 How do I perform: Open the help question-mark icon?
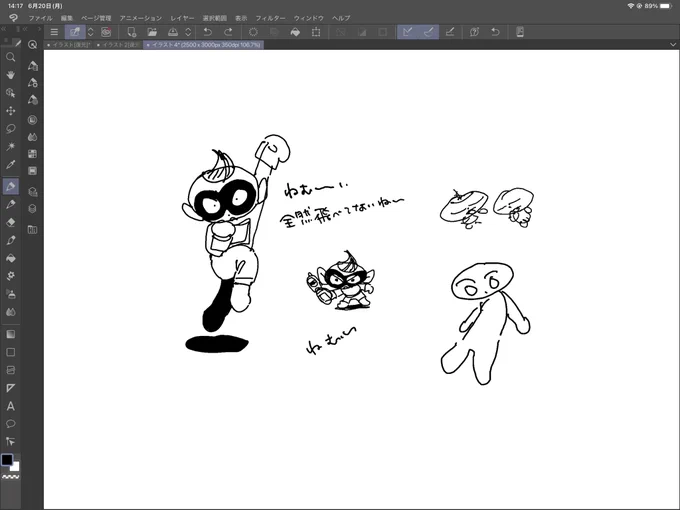(x=474, y=32)
